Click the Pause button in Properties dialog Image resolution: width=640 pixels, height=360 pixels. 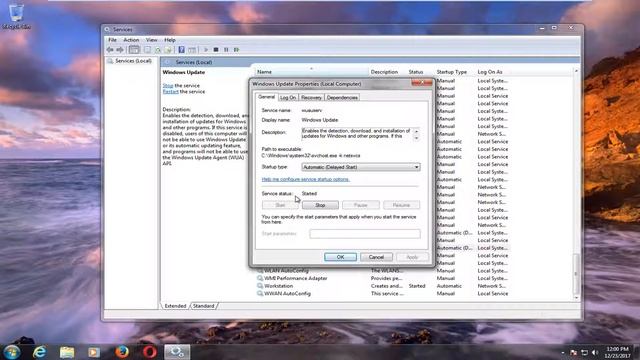(360, 205)
